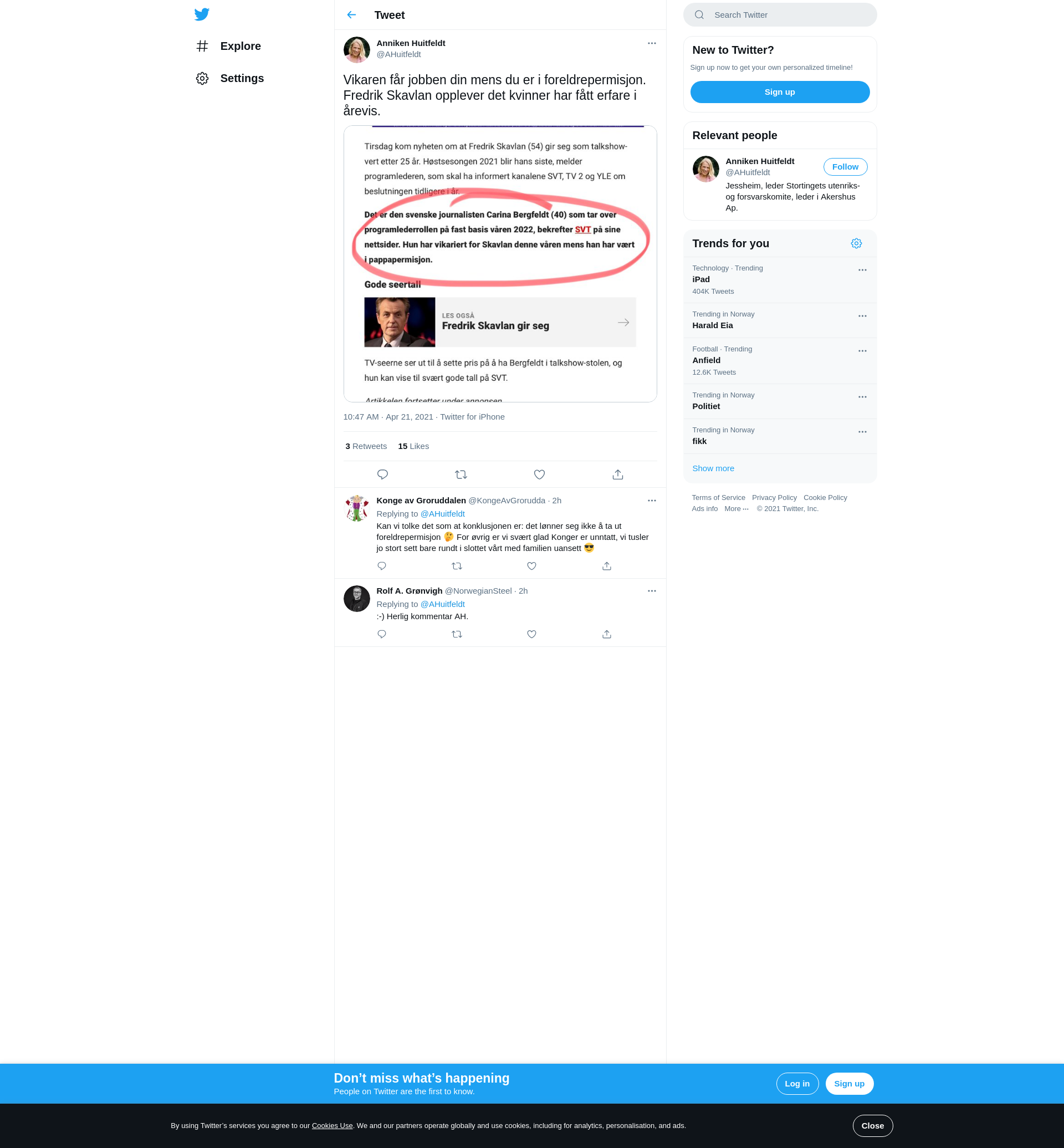Reply to Konge av Groruddalen's comment

[x=381, y=566]
